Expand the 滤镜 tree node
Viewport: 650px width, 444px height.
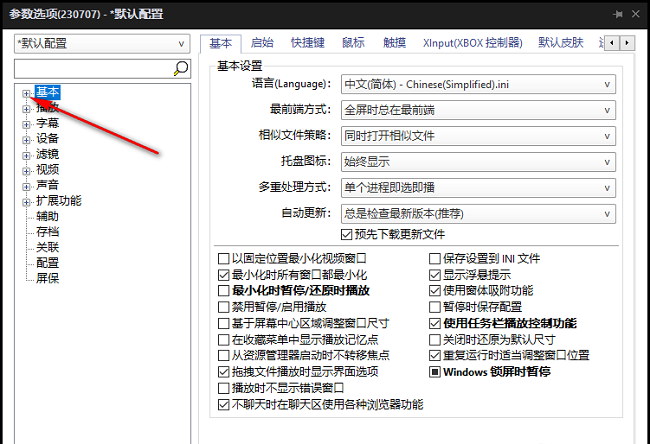[x=26, y=155]
